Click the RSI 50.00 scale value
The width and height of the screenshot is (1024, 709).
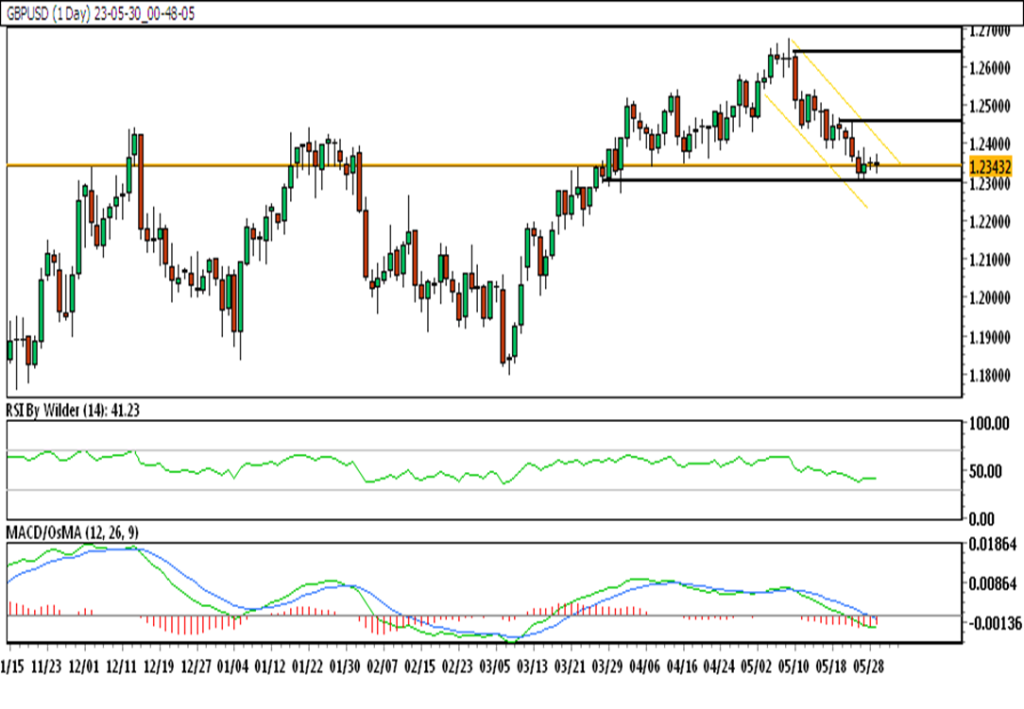[985, 471]
